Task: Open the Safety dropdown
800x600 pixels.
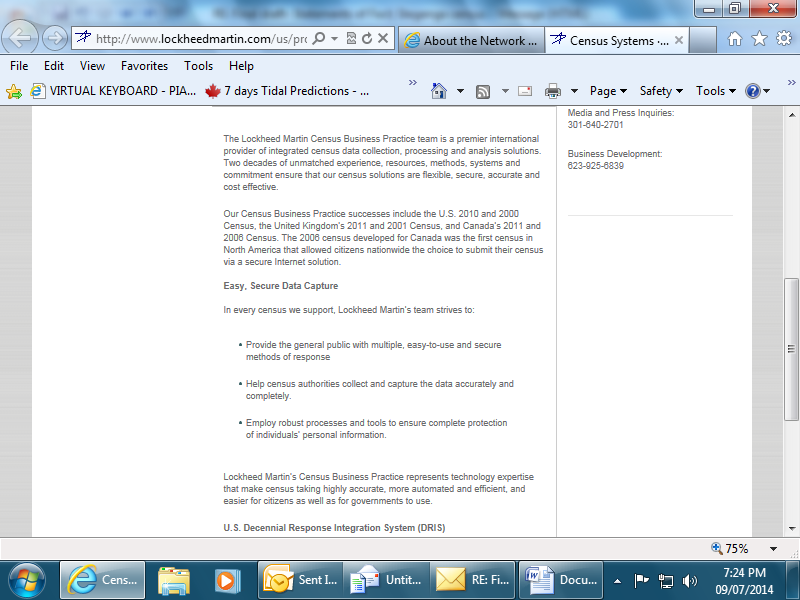Action: point(661,91)
